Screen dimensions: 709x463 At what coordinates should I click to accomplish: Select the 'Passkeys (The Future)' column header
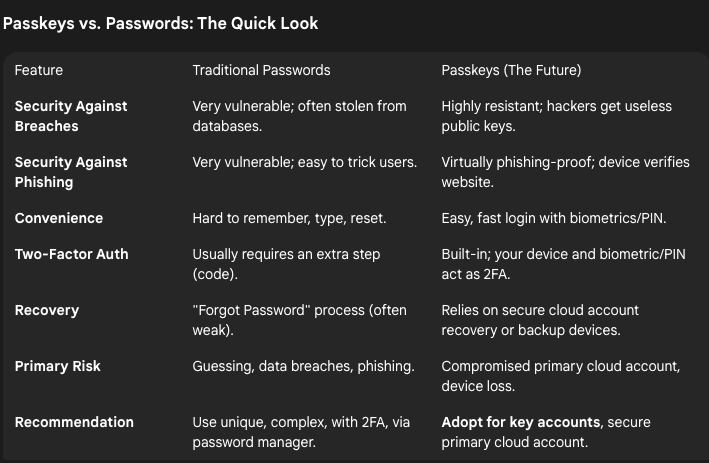511,70
